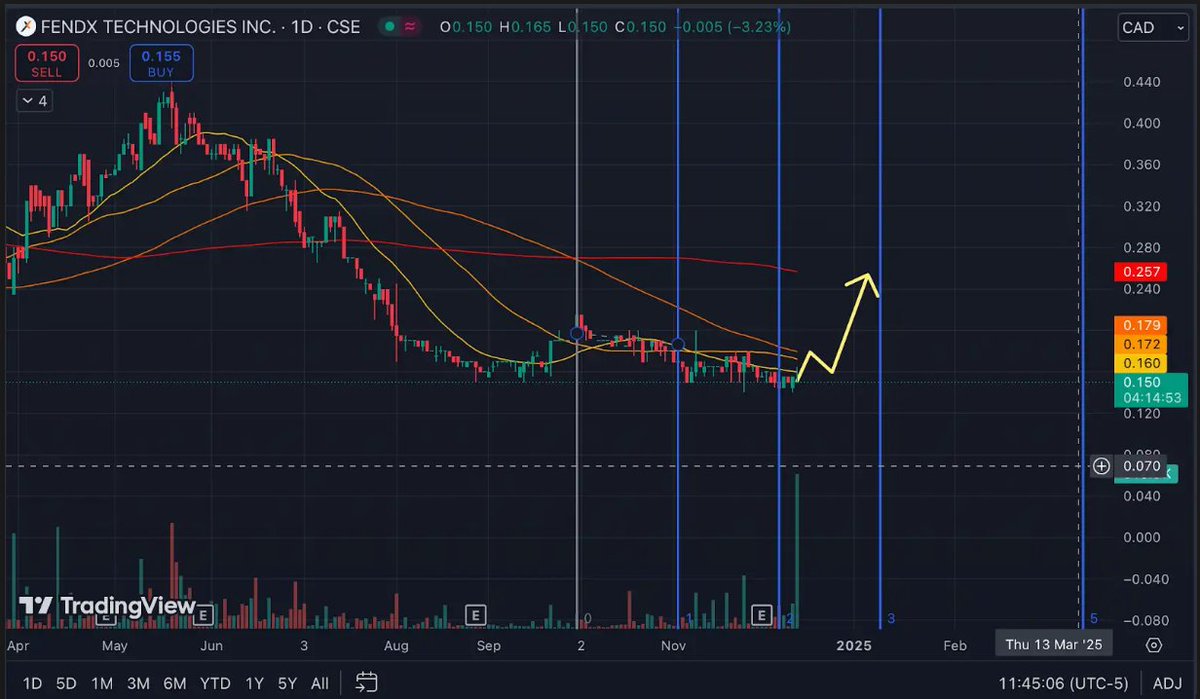This screenshot has width=1200, height=699.
Task: Click the FendX company logo icon
Action: coord(28,27)
